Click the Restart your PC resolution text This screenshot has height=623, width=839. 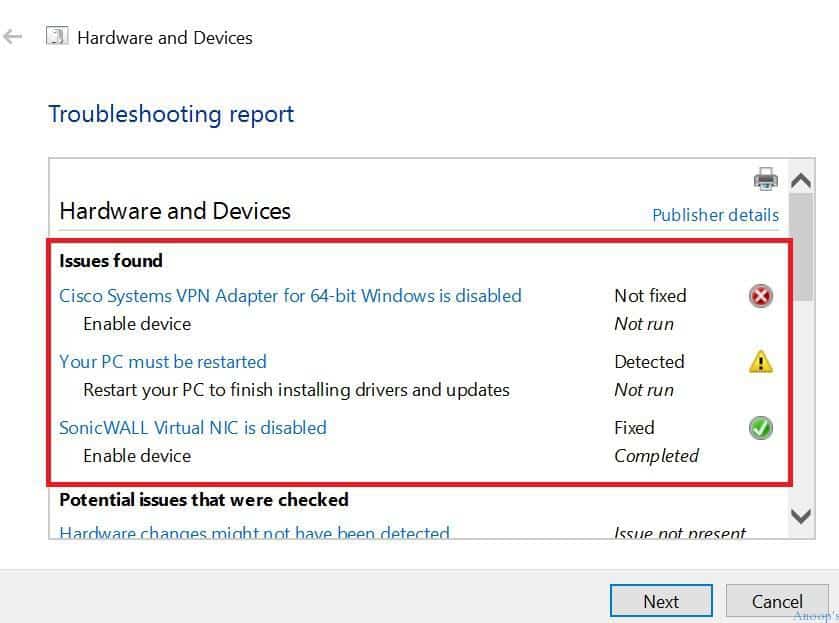point(296,390)
